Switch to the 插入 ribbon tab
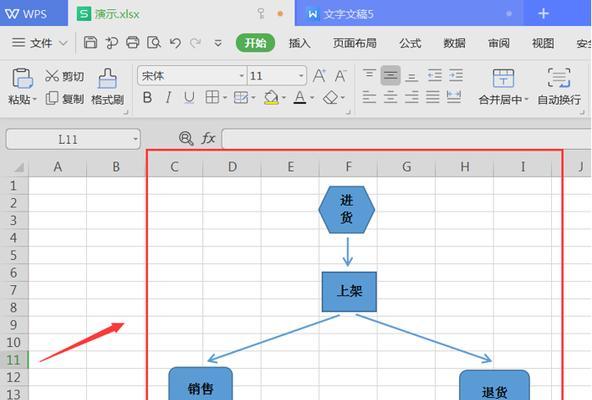 coord(299,43)
